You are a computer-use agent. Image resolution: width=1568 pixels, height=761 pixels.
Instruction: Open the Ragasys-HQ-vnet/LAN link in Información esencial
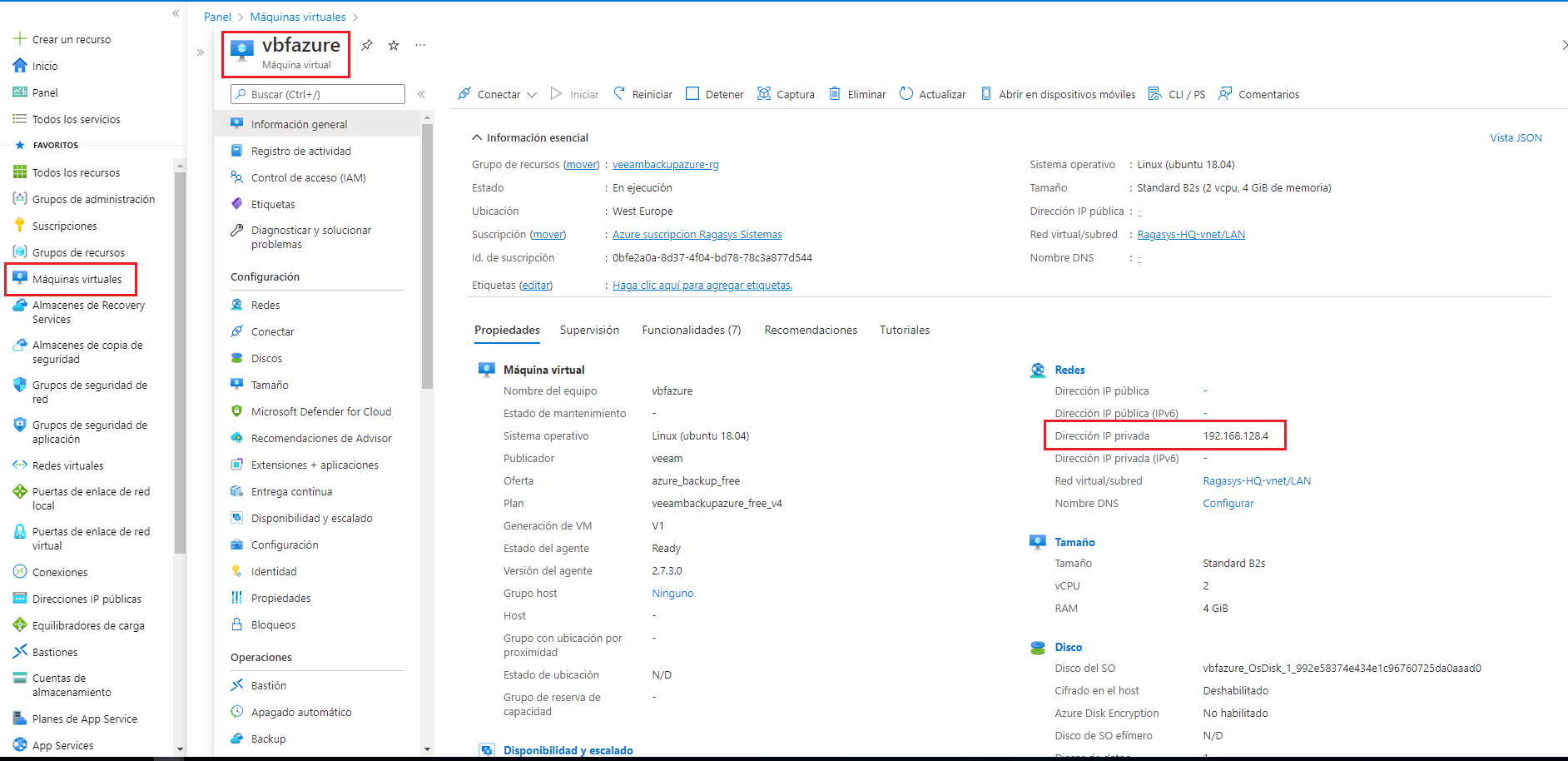[1191, 235]
